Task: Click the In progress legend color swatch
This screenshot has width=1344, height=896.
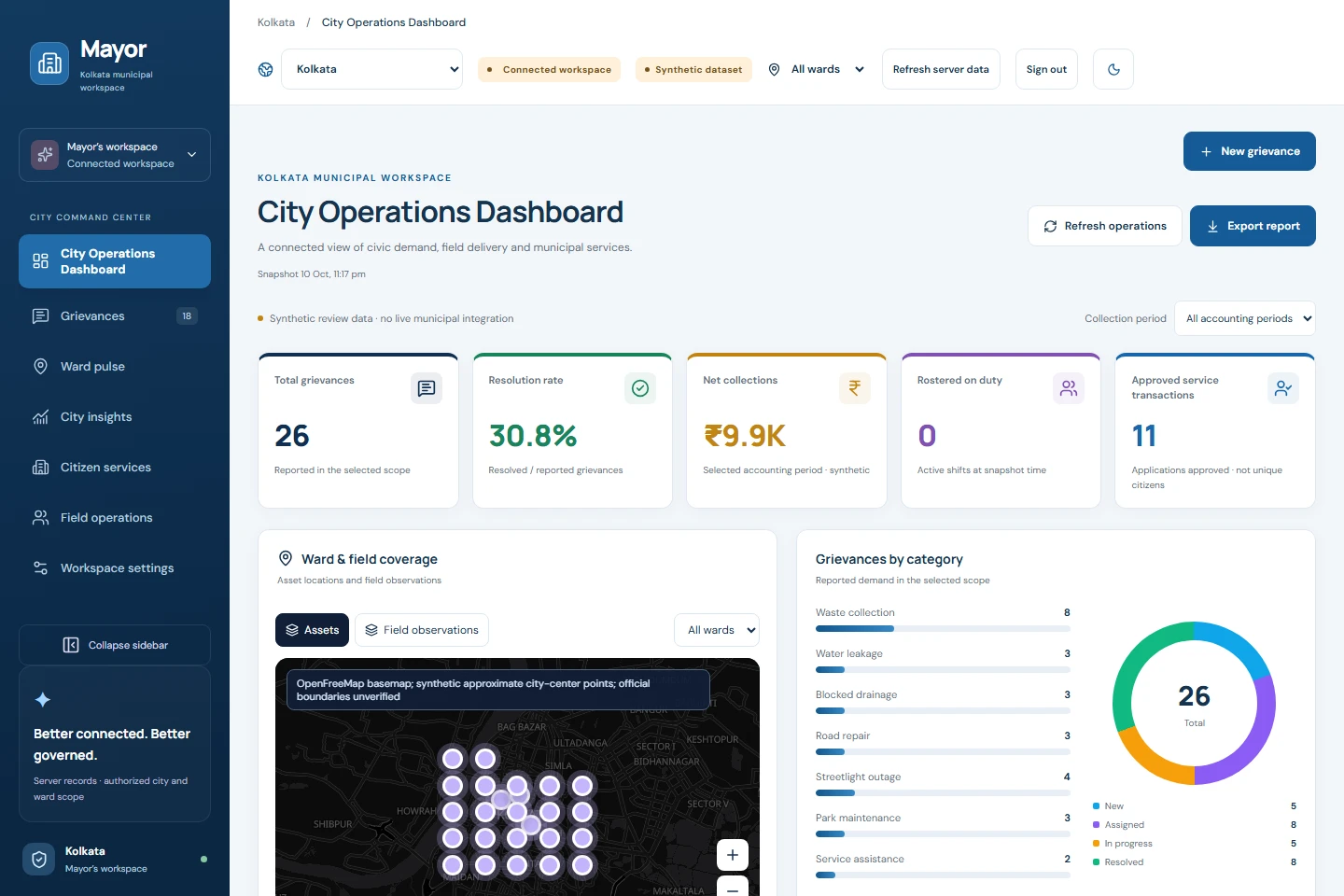Action: (x=1096, y=844)
